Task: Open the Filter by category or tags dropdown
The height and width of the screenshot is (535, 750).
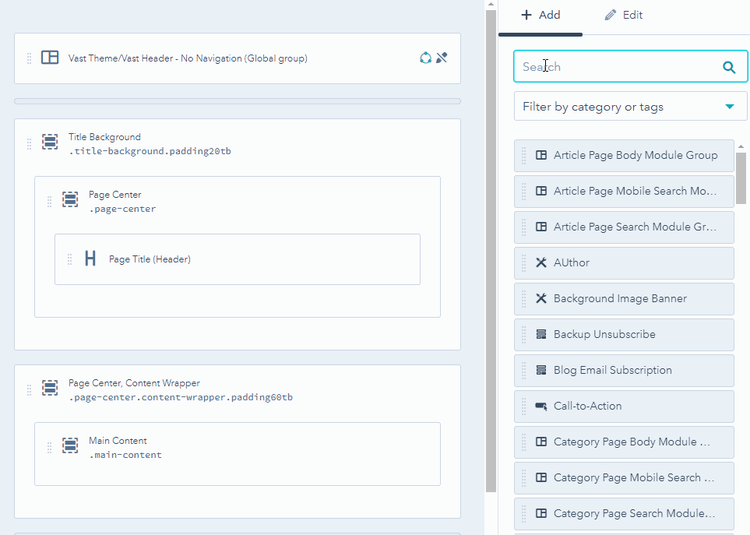Action: click(x=630, y=107)
